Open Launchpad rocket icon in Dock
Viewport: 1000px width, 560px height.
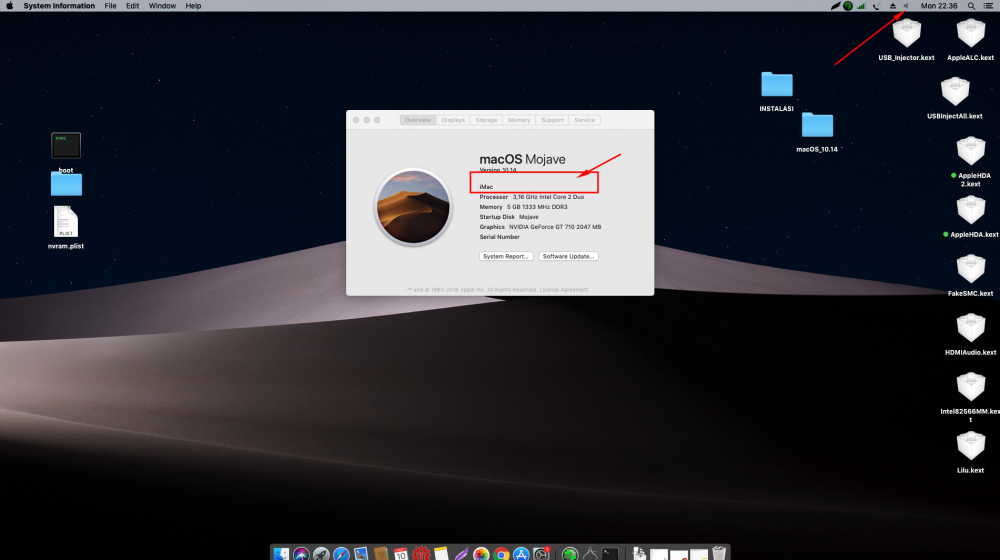coord(321,553)
